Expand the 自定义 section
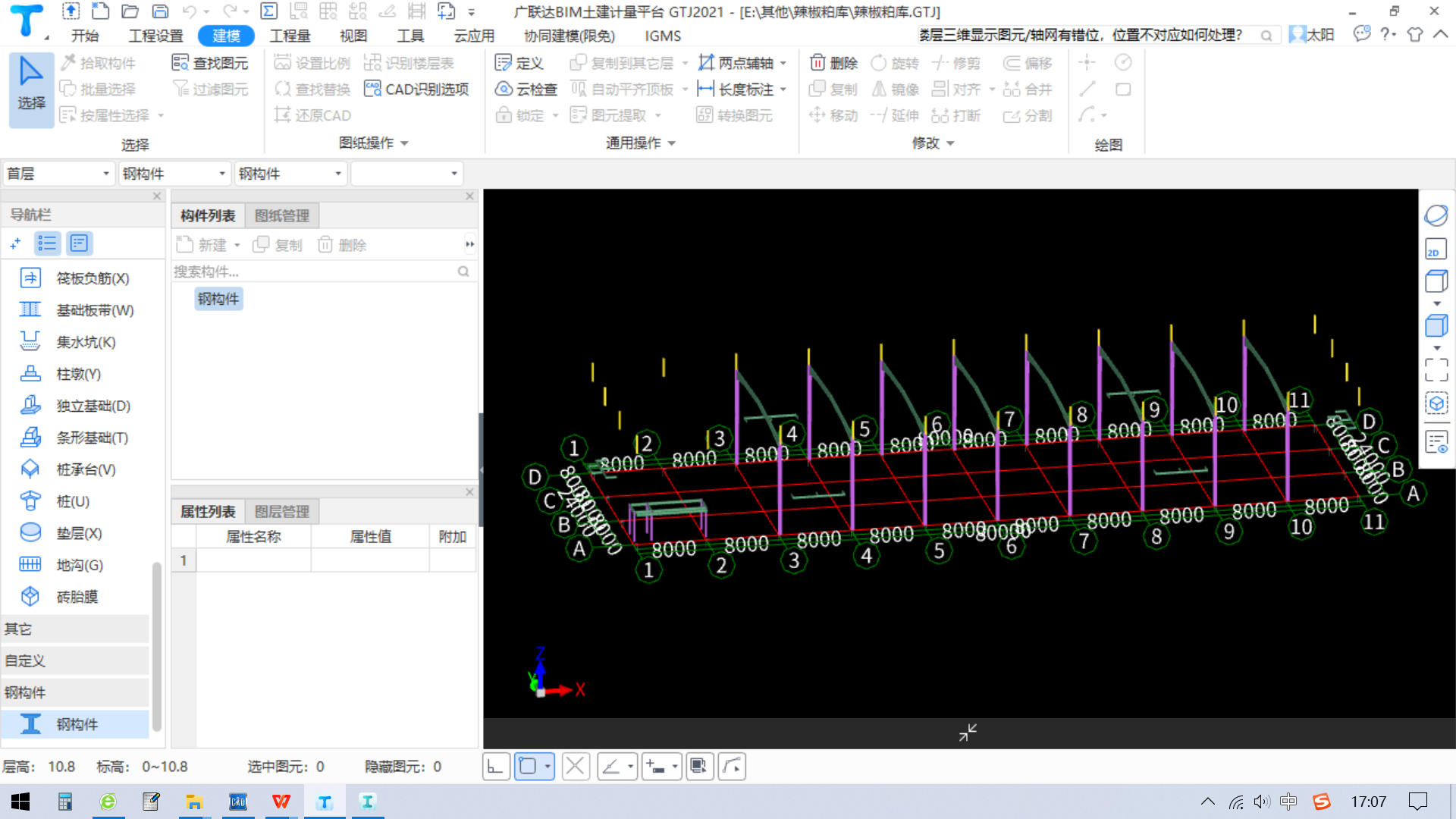 [76, 661]
